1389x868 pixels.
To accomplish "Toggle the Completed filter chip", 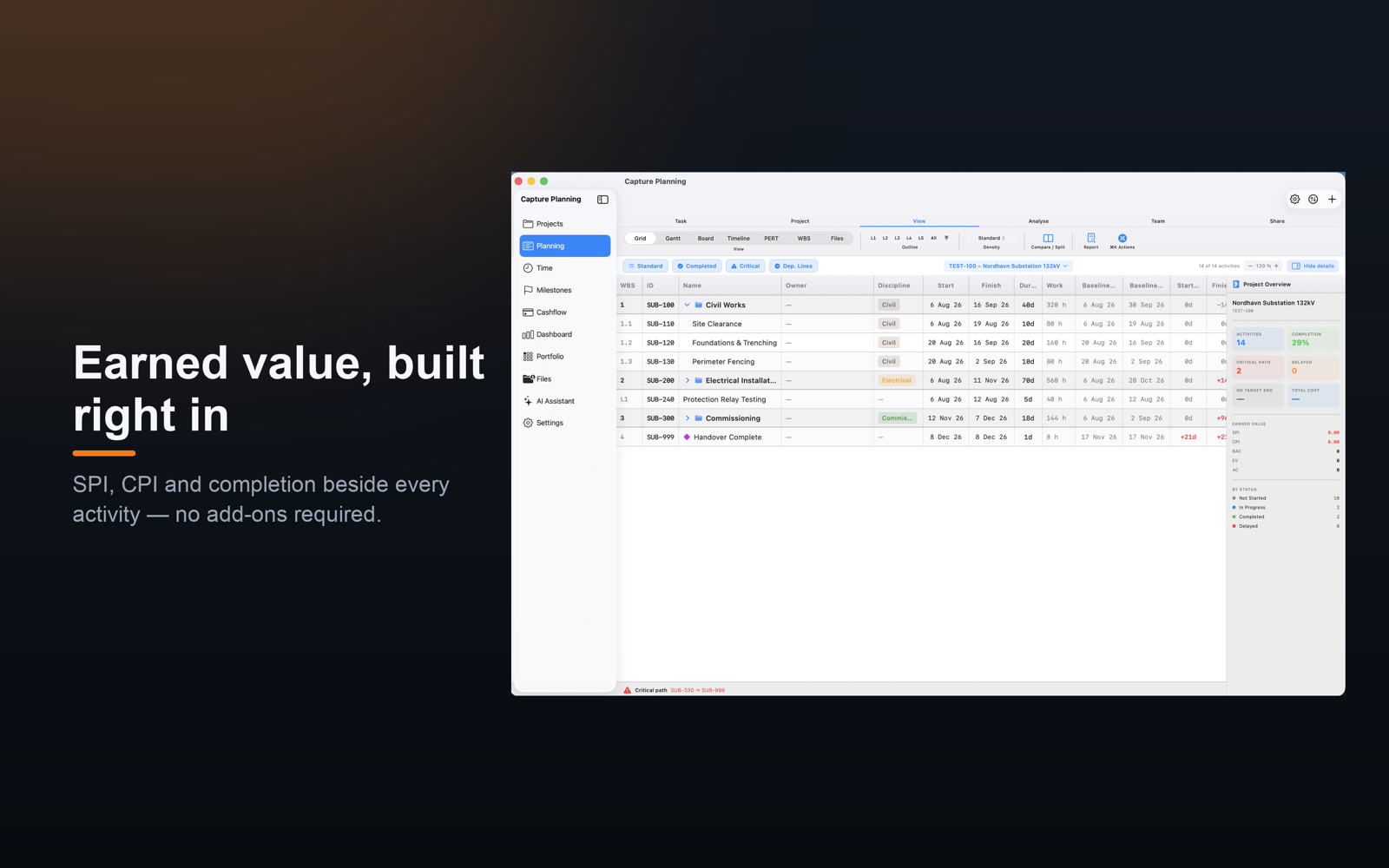I will click(x=697, y=266).
